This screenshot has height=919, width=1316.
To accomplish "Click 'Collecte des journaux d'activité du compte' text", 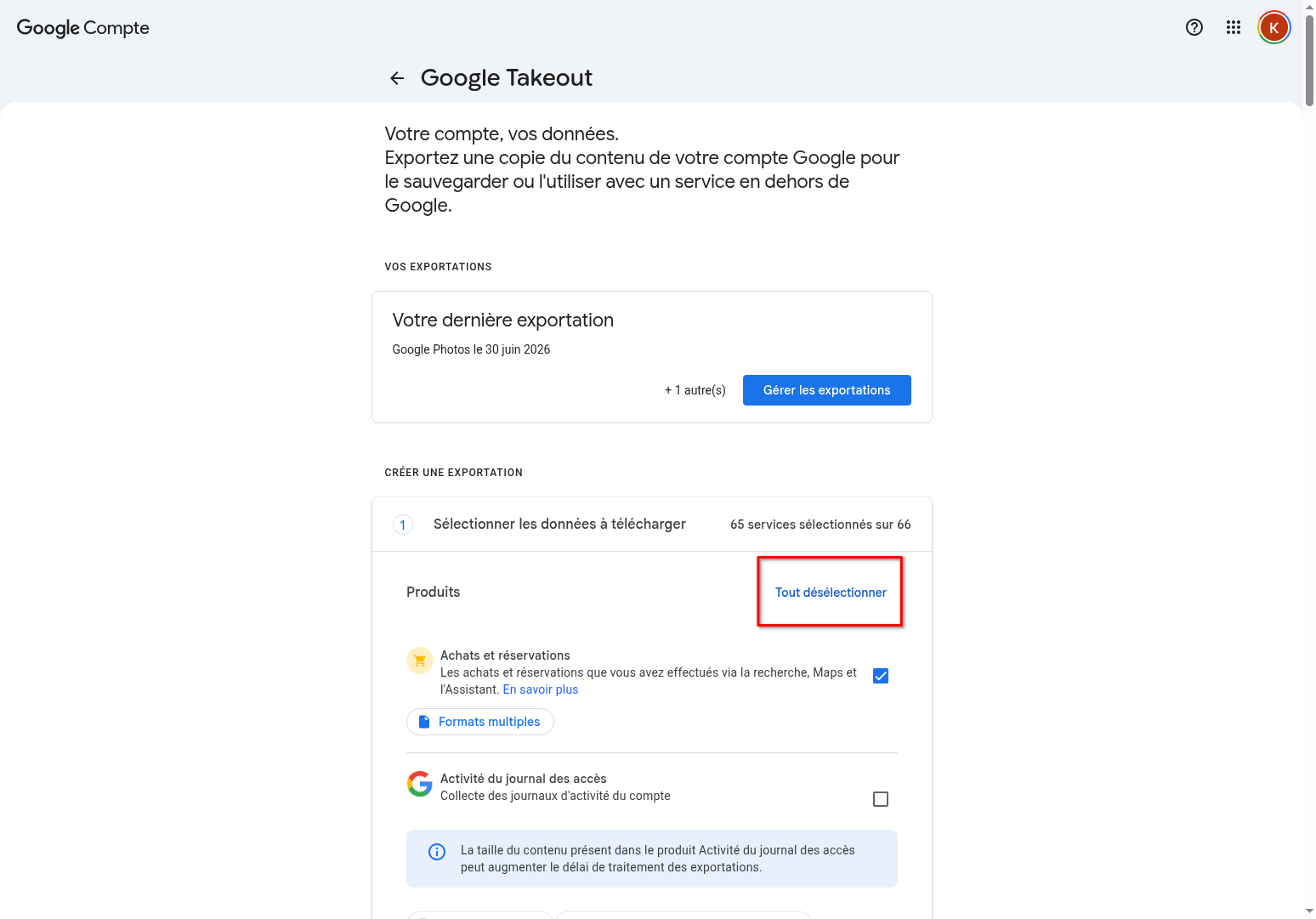I will pyautogui.click(x=555, y=796).
